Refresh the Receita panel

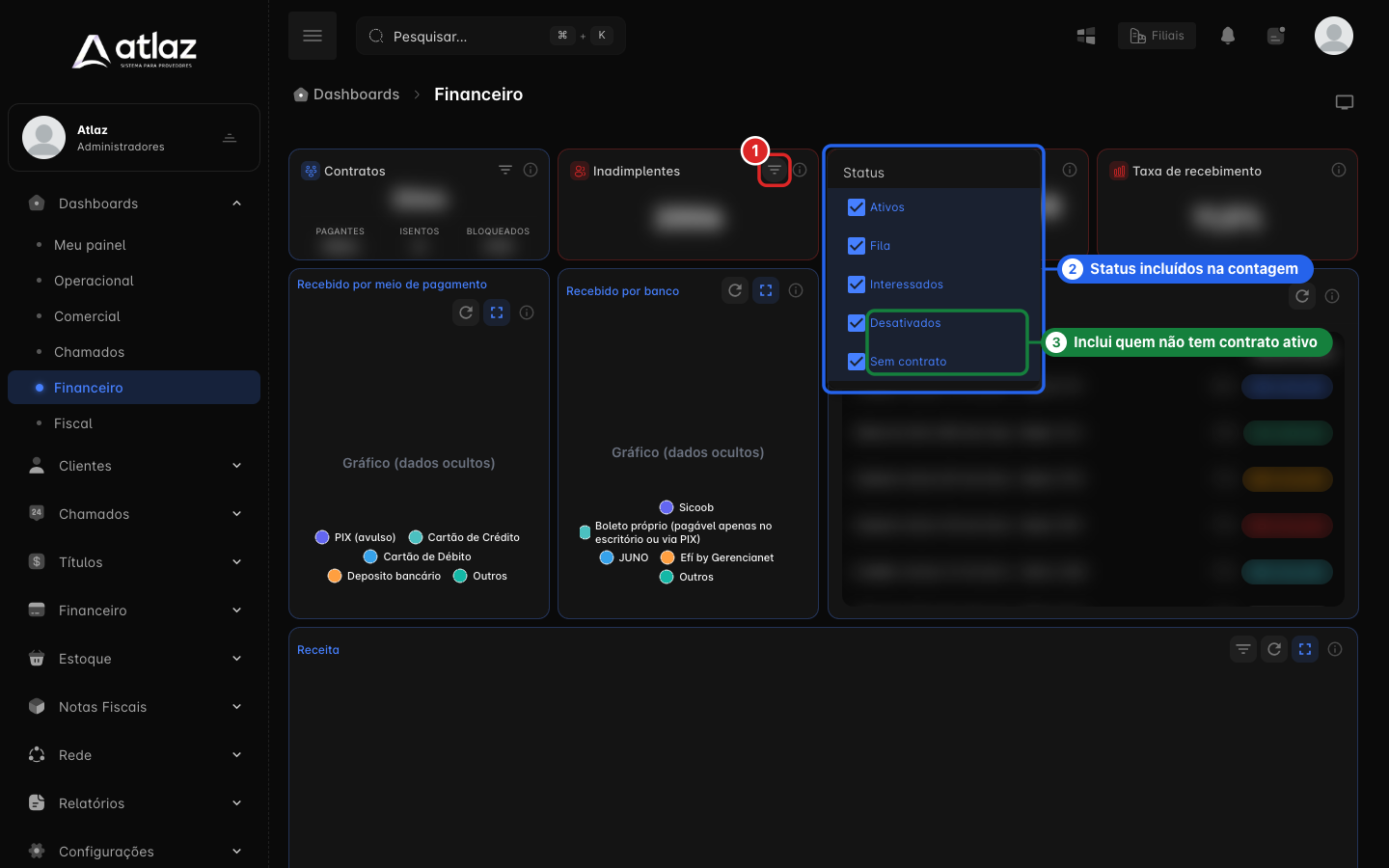1274,649
